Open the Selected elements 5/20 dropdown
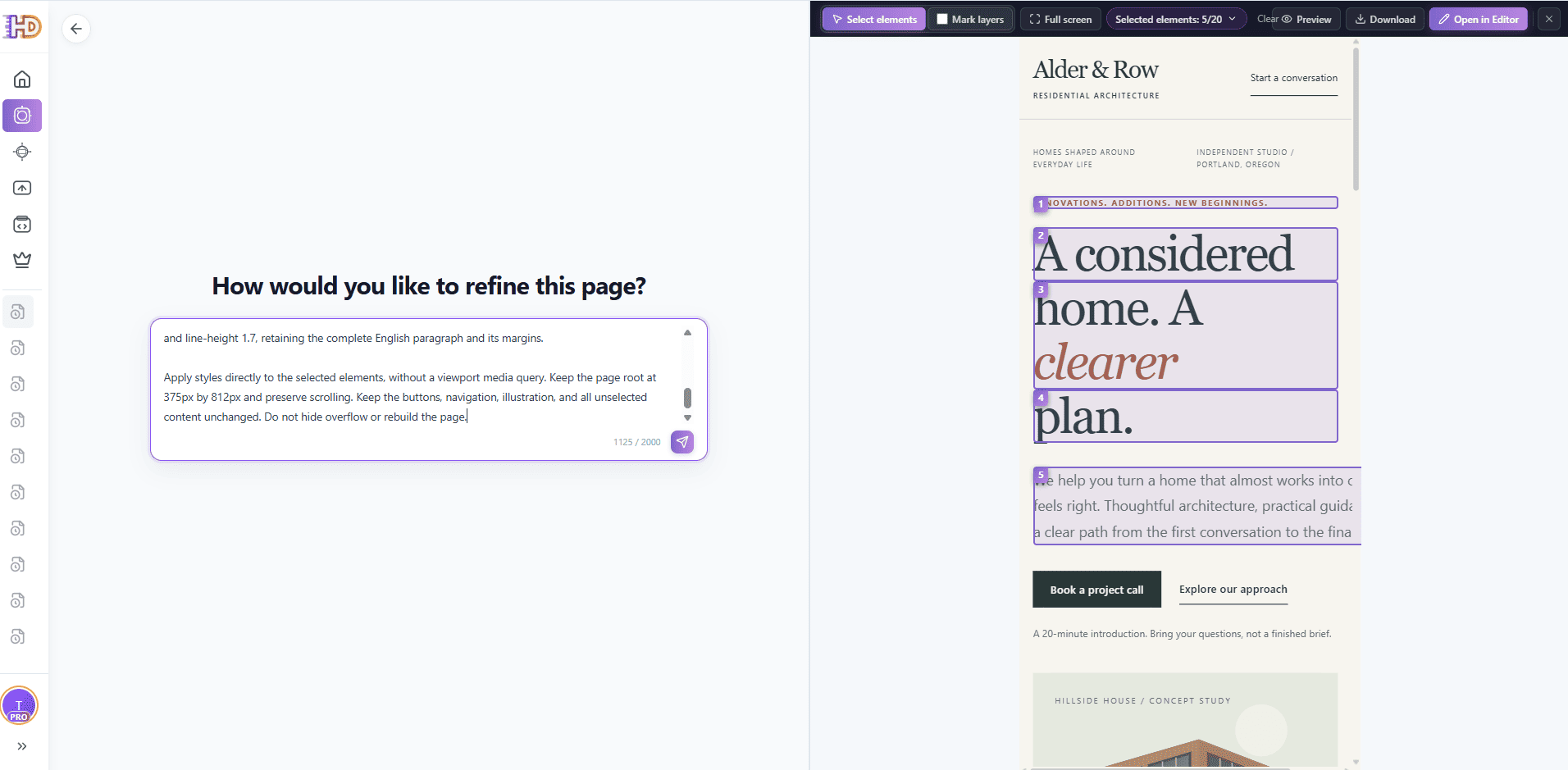The width and height of the screenshot is (1568, 770). 1175,19
